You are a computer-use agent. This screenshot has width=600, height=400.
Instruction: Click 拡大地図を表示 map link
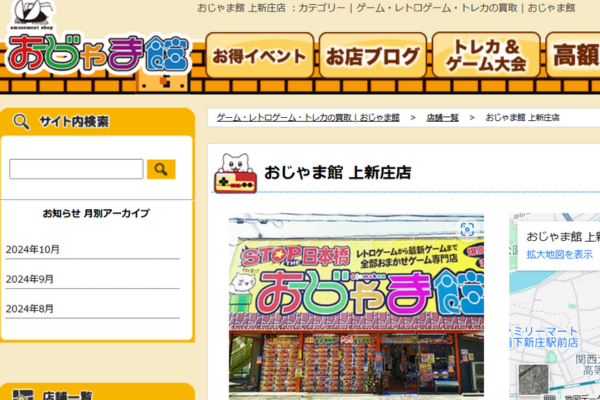559,254
